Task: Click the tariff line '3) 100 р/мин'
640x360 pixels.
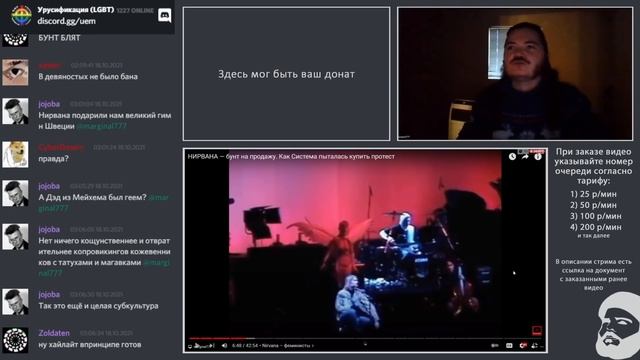Action: tap(596, 216)
